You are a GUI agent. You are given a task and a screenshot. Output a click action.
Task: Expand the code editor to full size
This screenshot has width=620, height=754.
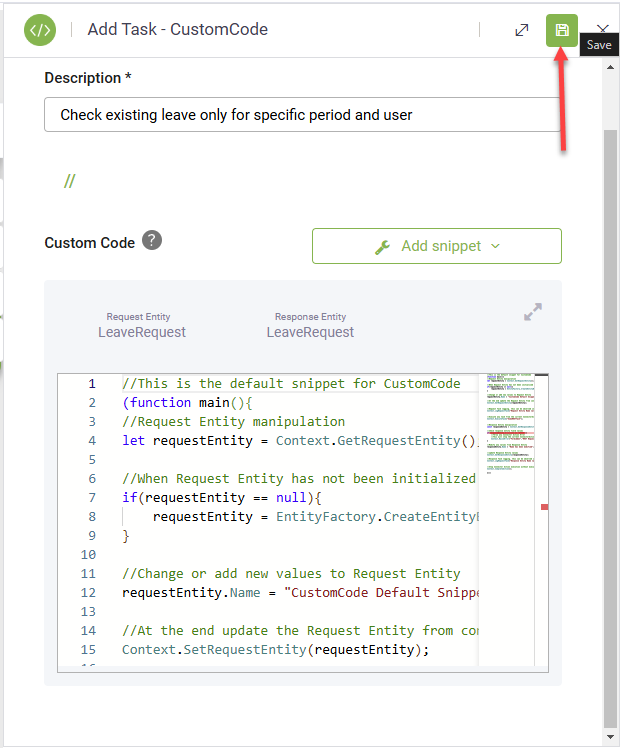[x=533, y=312]
